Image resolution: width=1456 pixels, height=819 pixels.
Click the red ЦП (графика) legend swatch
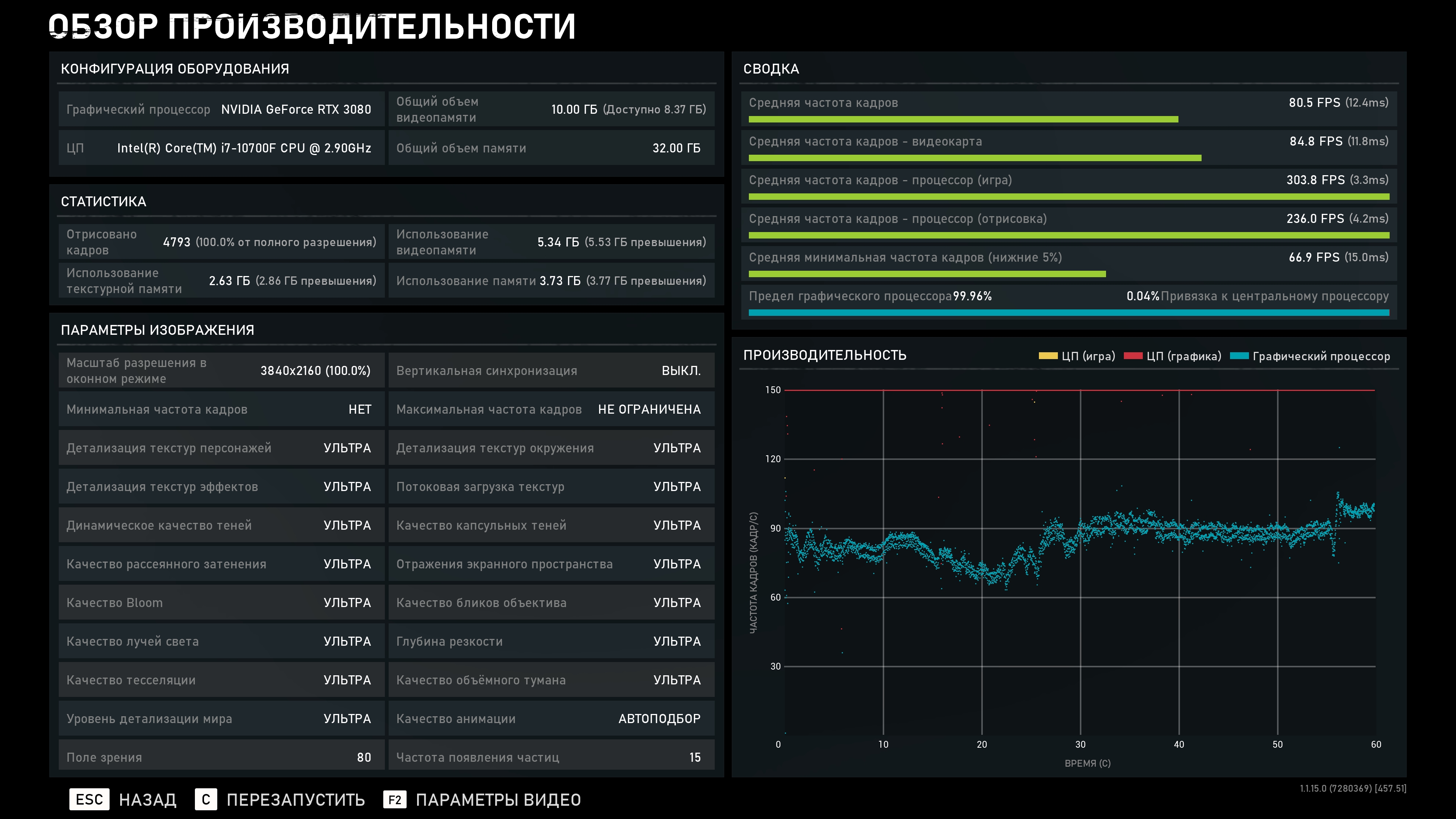point(1133,356)
